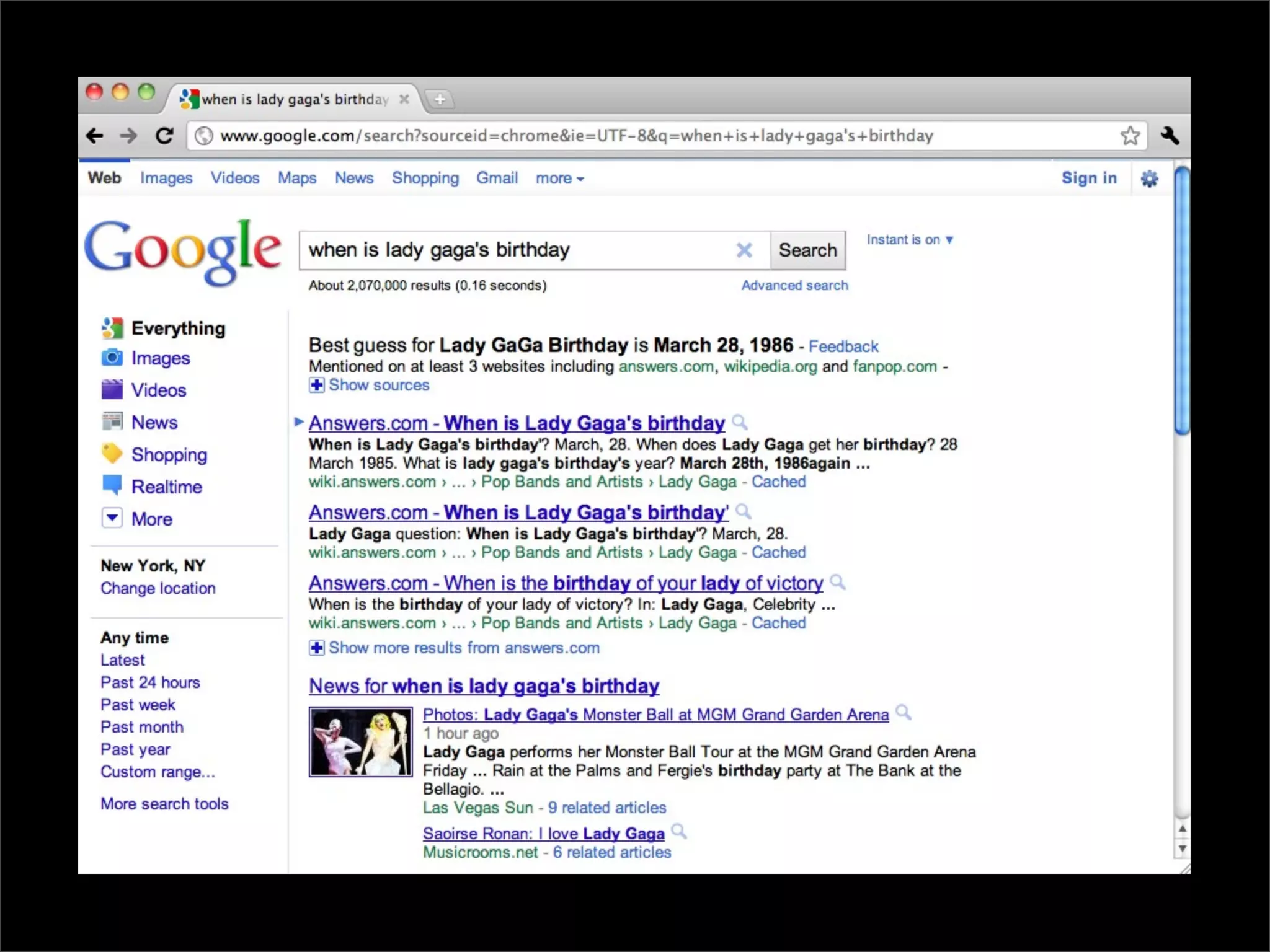1270x952 pixels.
Task: Click the magnifier preview icon beside first result
Action: click(739, 423)
